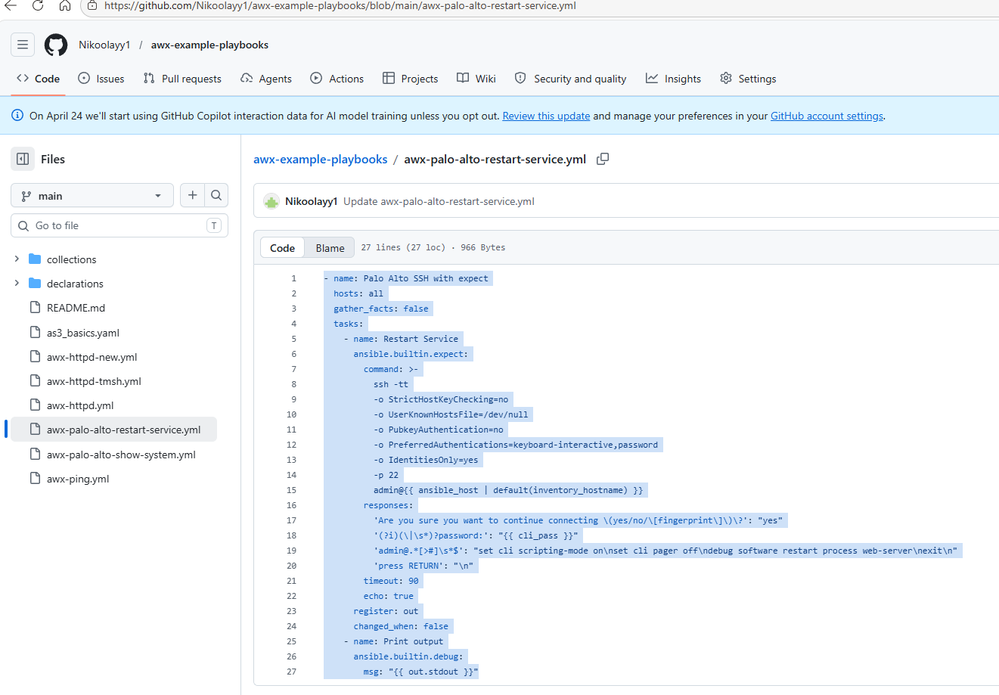The height and width of the screenshot is (695, 999).
Task: Open the hamburger navigation menu
Action: pyautogui.click(x=22, y=45)
